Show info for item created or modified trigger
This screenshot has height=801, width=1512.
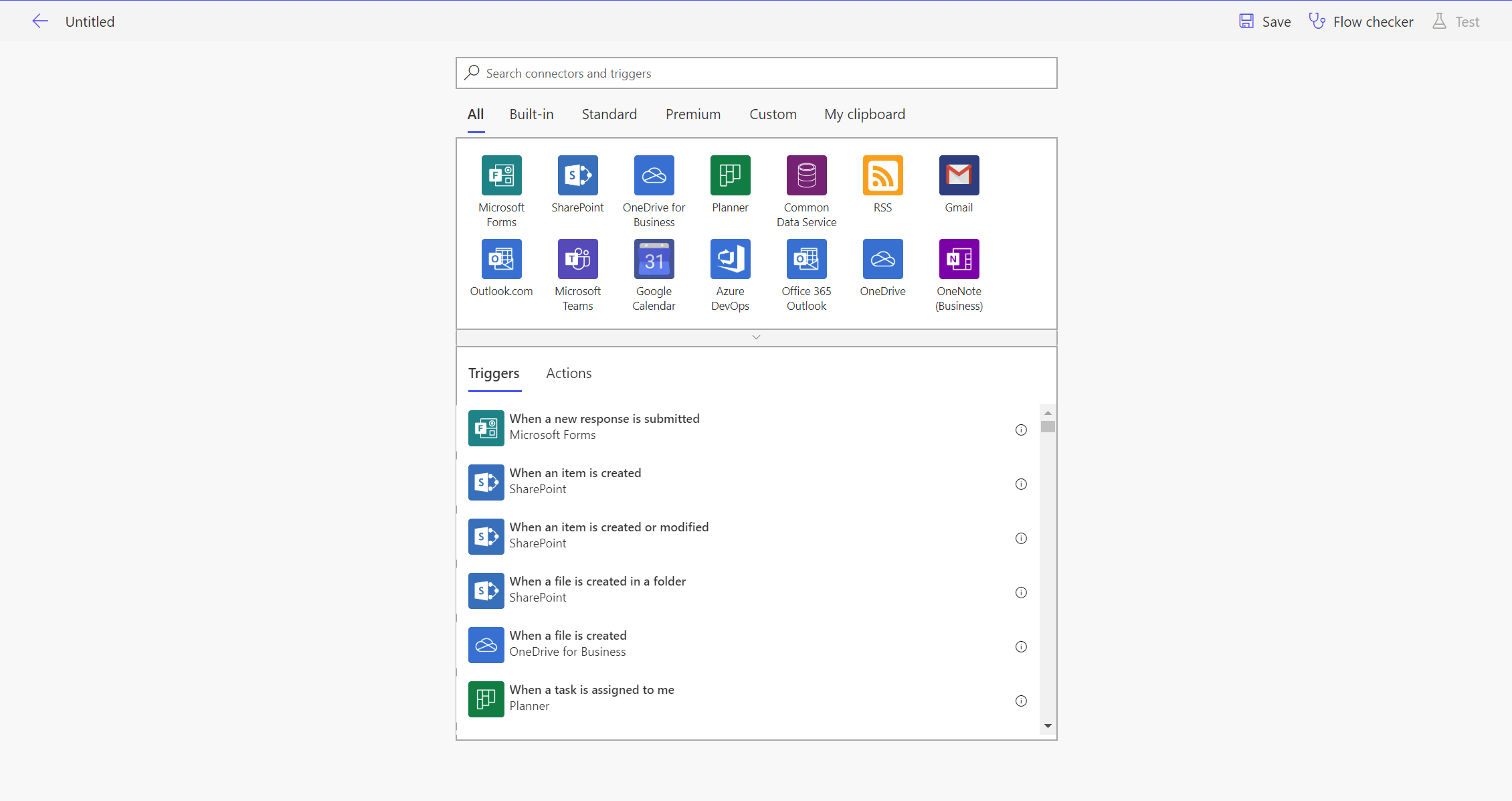1021,538
